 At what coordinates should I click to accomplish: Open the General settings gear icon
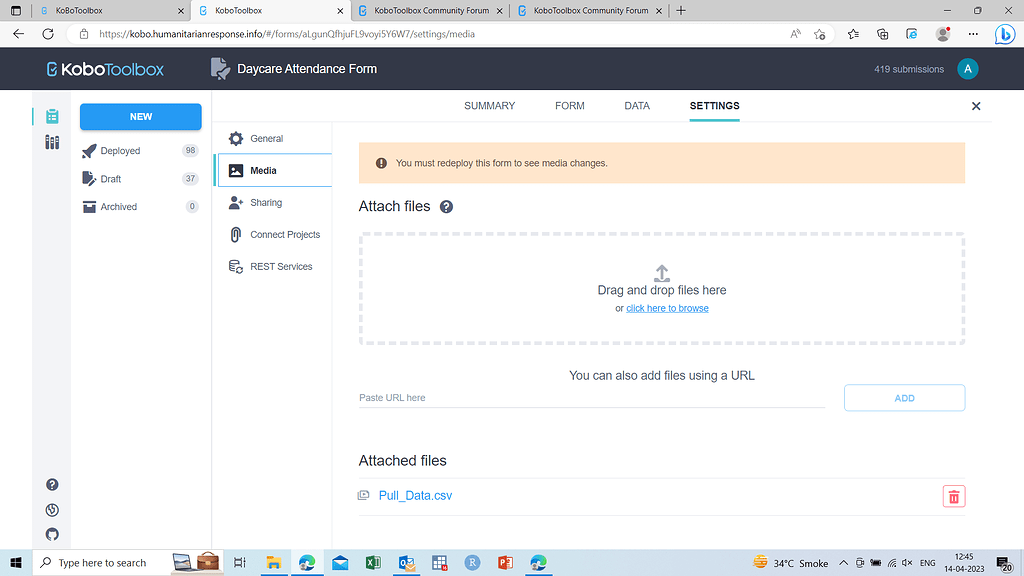[x=235, y=138]
